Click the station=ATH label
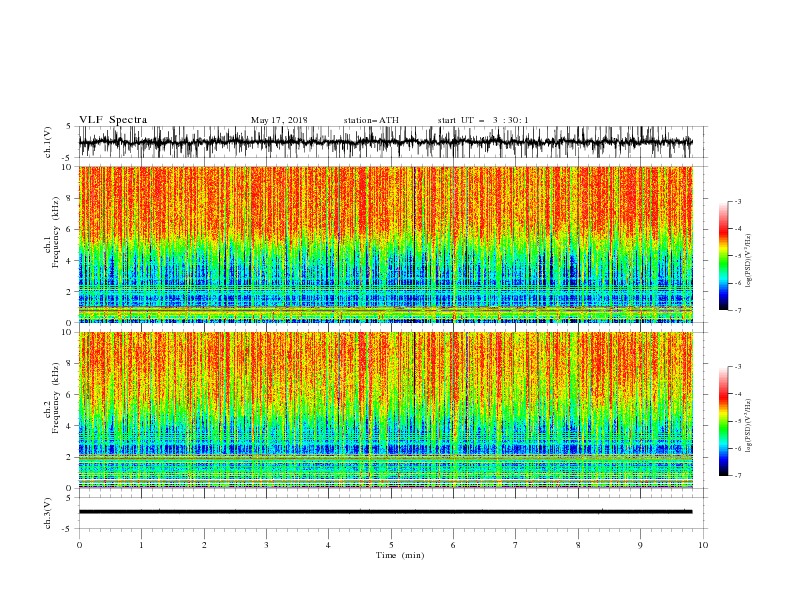The image size is (792, 612). coord(371,120)
